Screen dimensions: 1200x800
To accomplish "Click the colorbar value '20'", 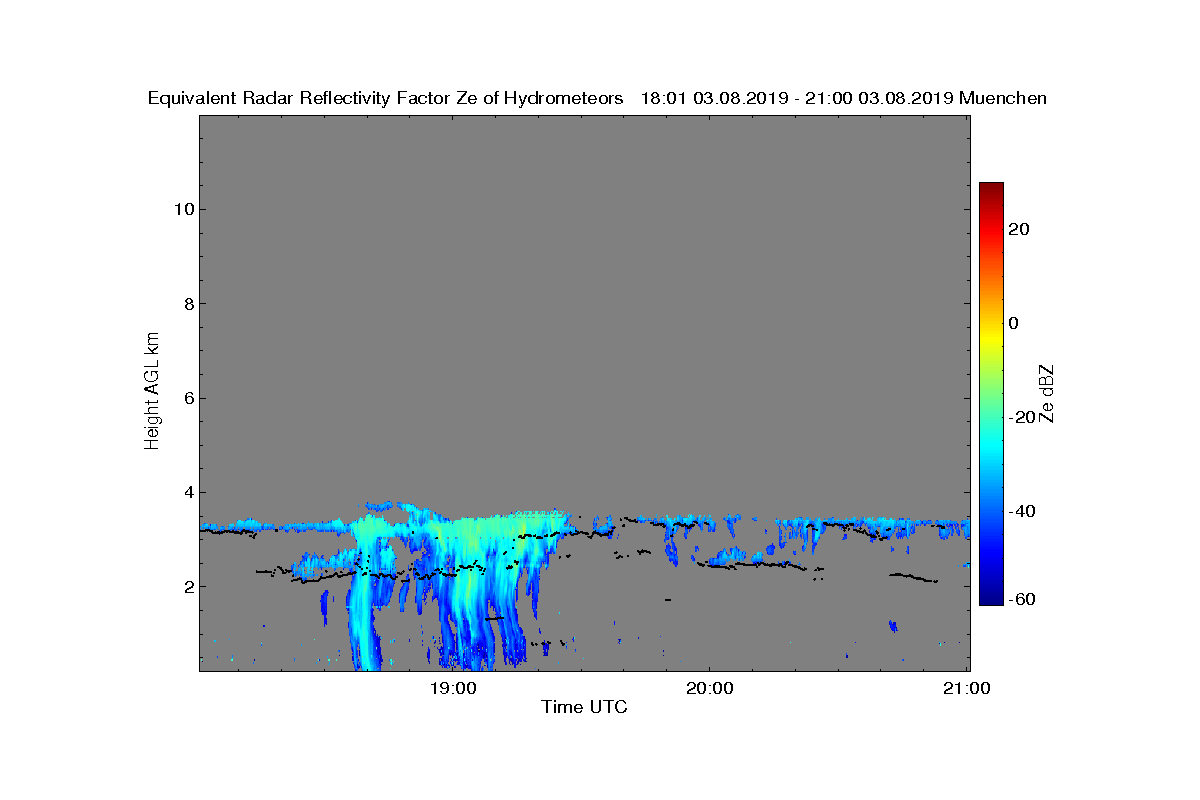I will tap(1019, 229).
